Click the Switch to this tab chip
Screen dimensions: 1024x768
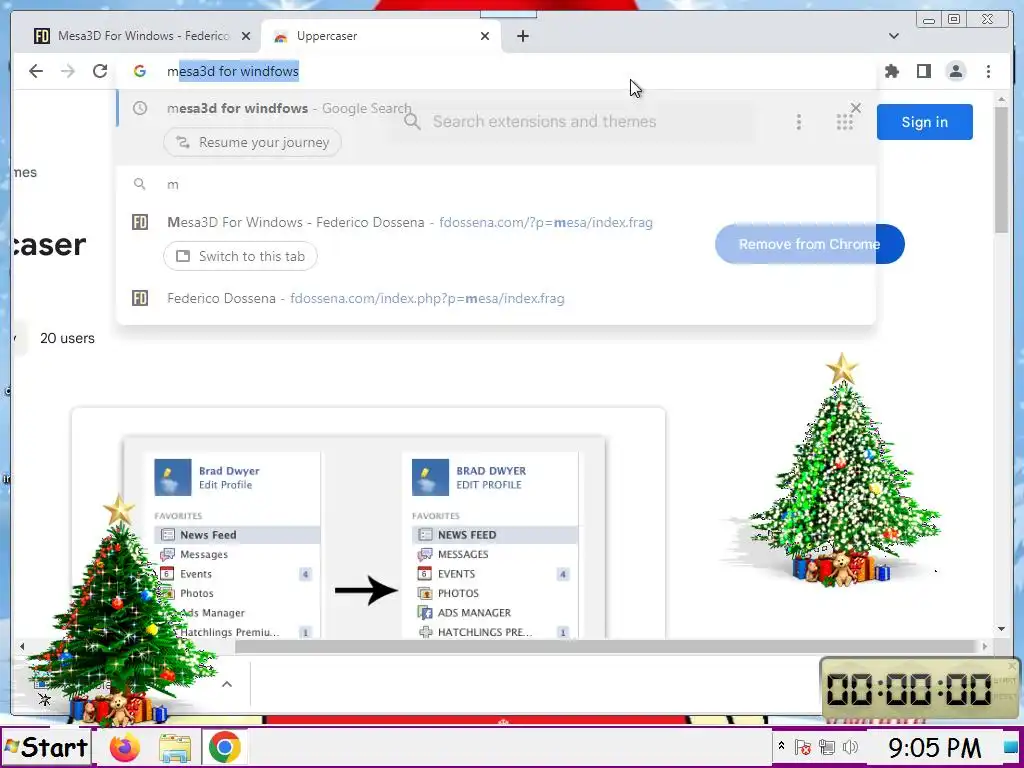coord(240,256)
